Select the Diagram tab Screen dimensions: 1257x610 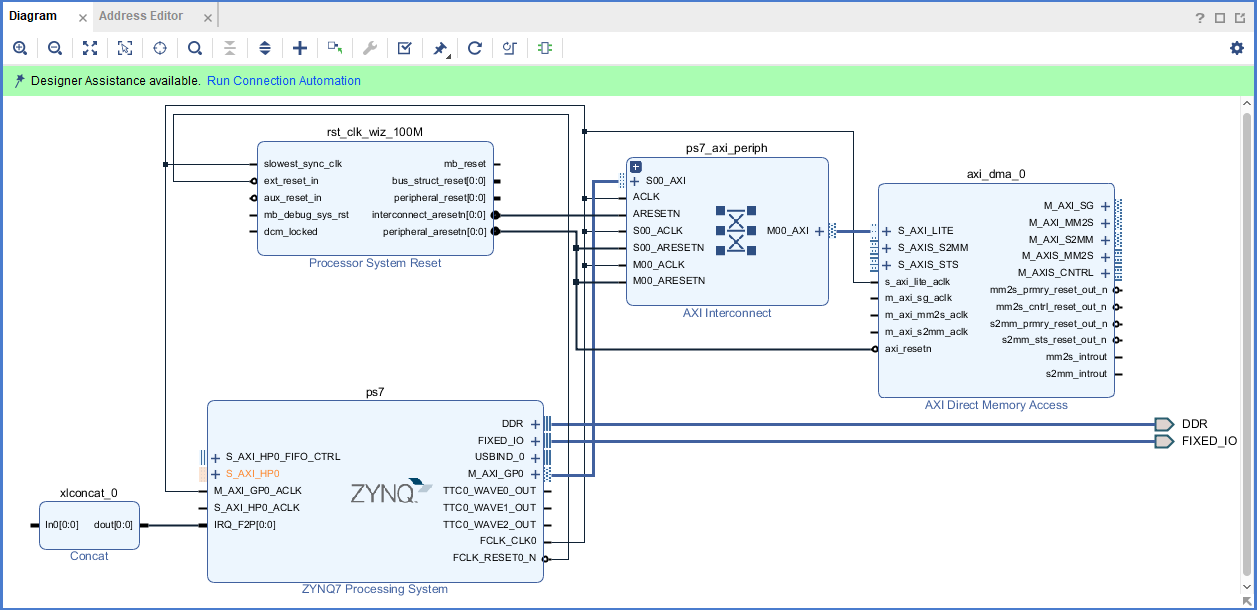tap(35, 15)
